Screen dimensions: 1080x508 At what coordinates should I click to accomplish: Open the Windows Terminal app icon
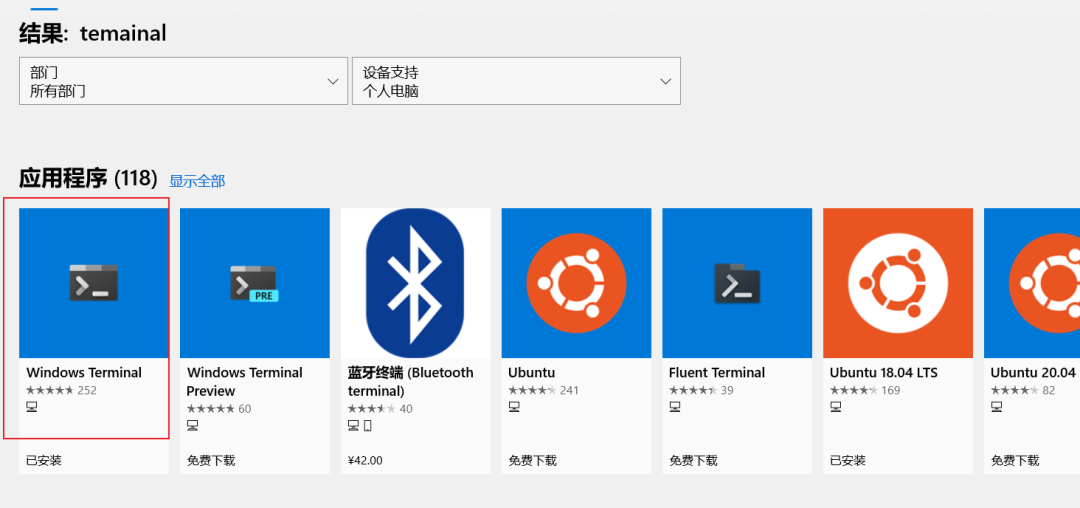pyautogui.click(x=94, y=283)
